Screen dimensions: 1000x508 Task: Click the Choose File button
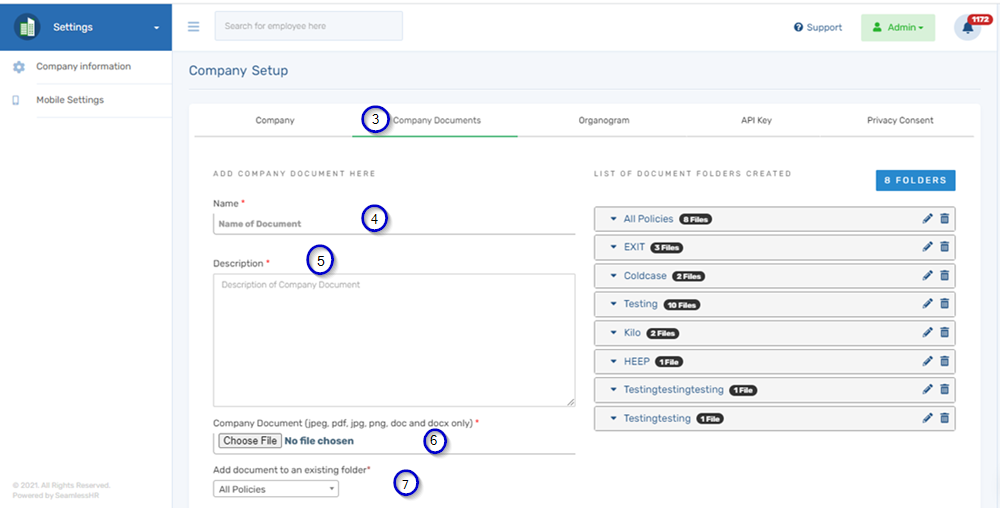point(249,440)
